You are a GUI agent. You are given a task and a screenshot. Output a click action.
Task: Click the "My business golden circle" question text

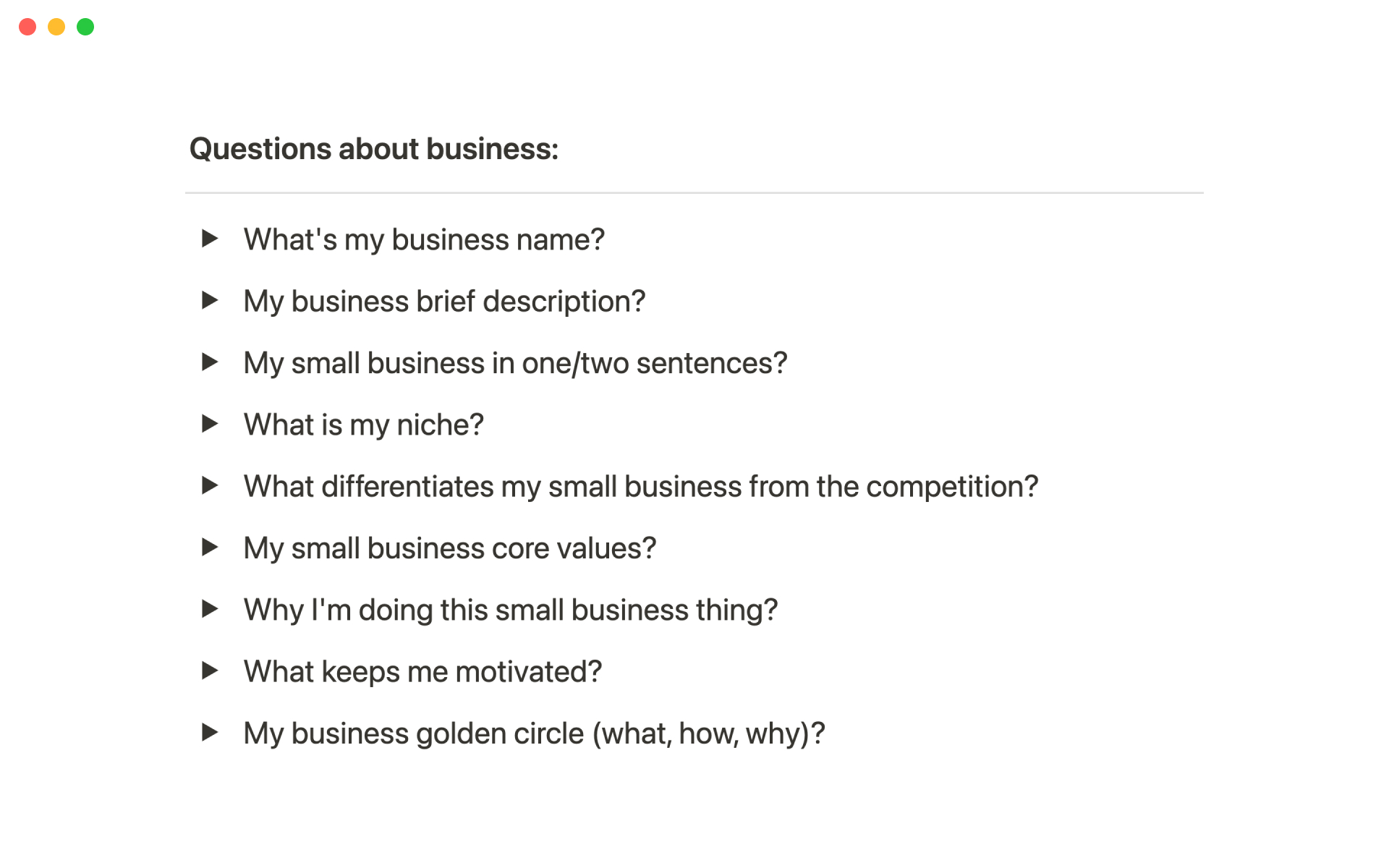(534, 733)
